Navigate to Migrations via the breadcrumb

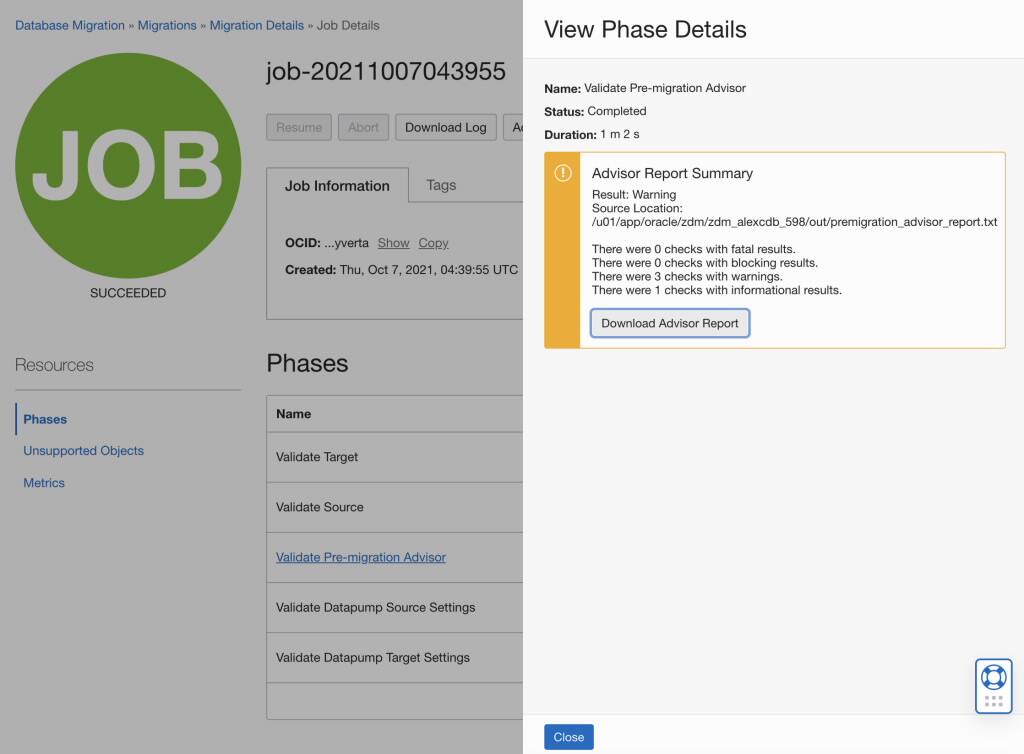point(169,25)
